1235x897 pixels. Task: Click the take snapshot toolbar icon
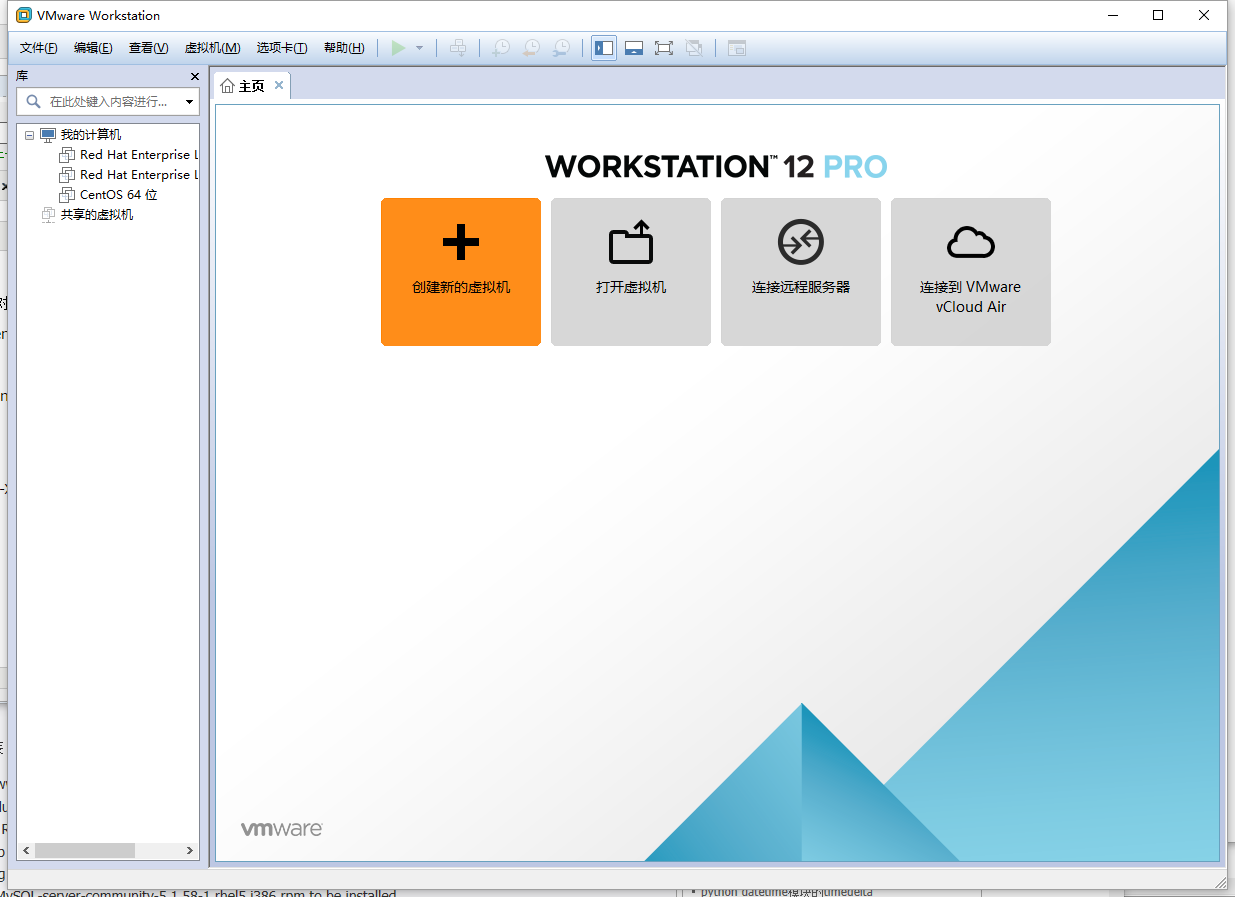(x=501, y=48)
